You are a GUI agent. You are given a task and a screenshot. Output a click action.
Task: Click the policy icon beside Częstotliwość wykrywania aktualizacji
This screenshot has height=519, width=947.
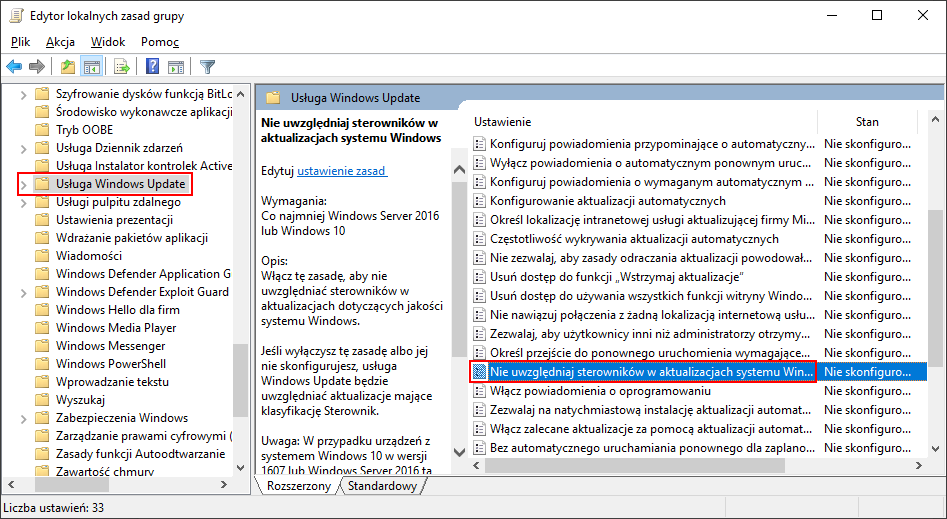[479, 239]
